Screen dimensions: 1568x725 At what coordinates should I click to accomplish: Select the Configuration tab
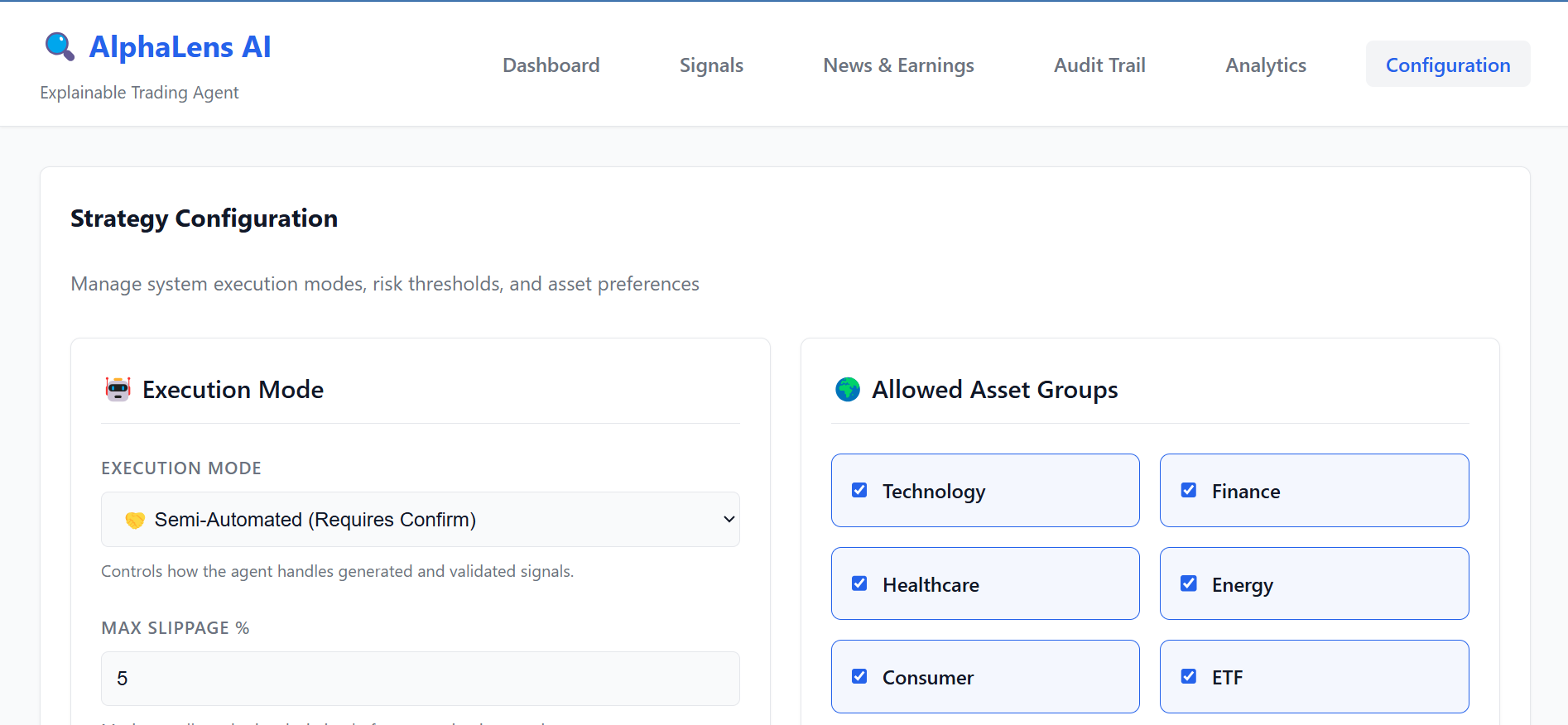point(1447,65)
